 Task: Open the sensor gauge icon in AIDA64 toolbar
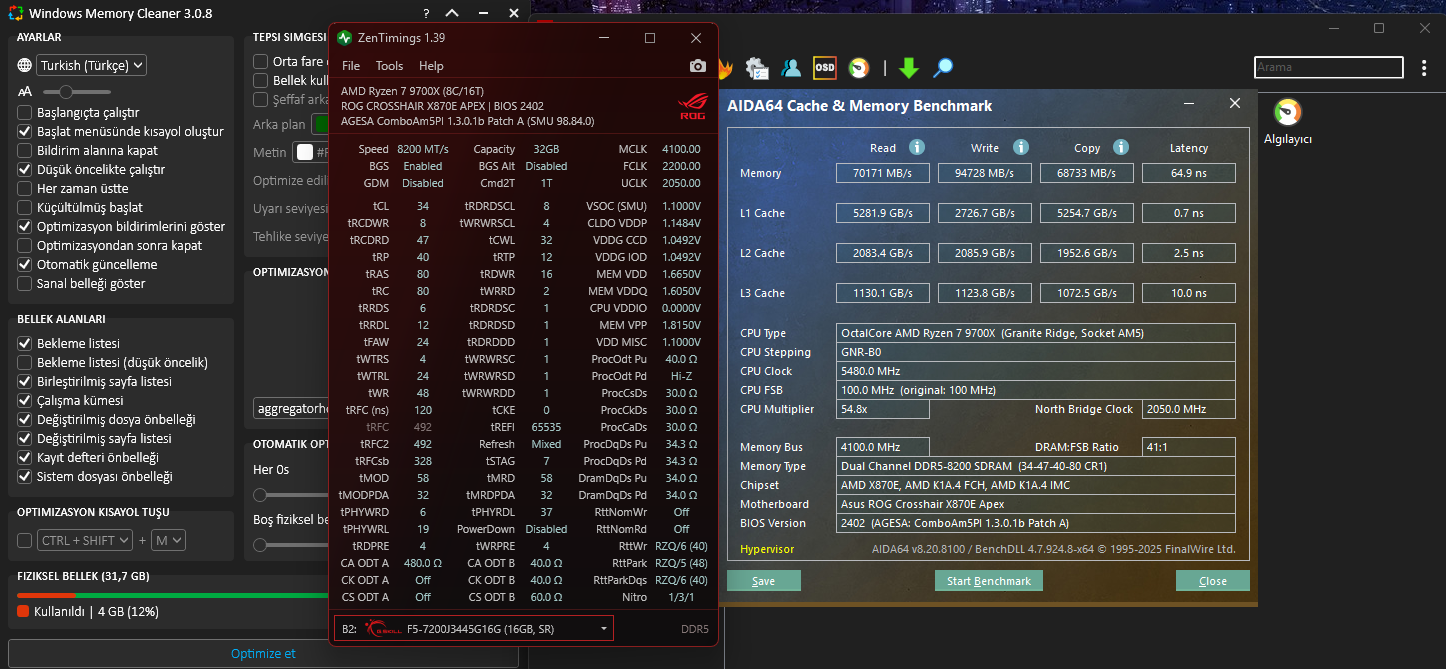click(x=858, y=68)
